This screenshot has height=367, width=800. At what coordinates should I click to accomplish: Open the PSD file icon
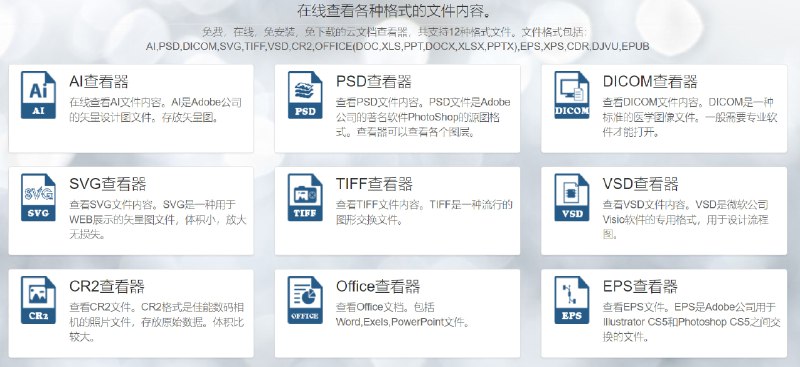click(305, 95)
